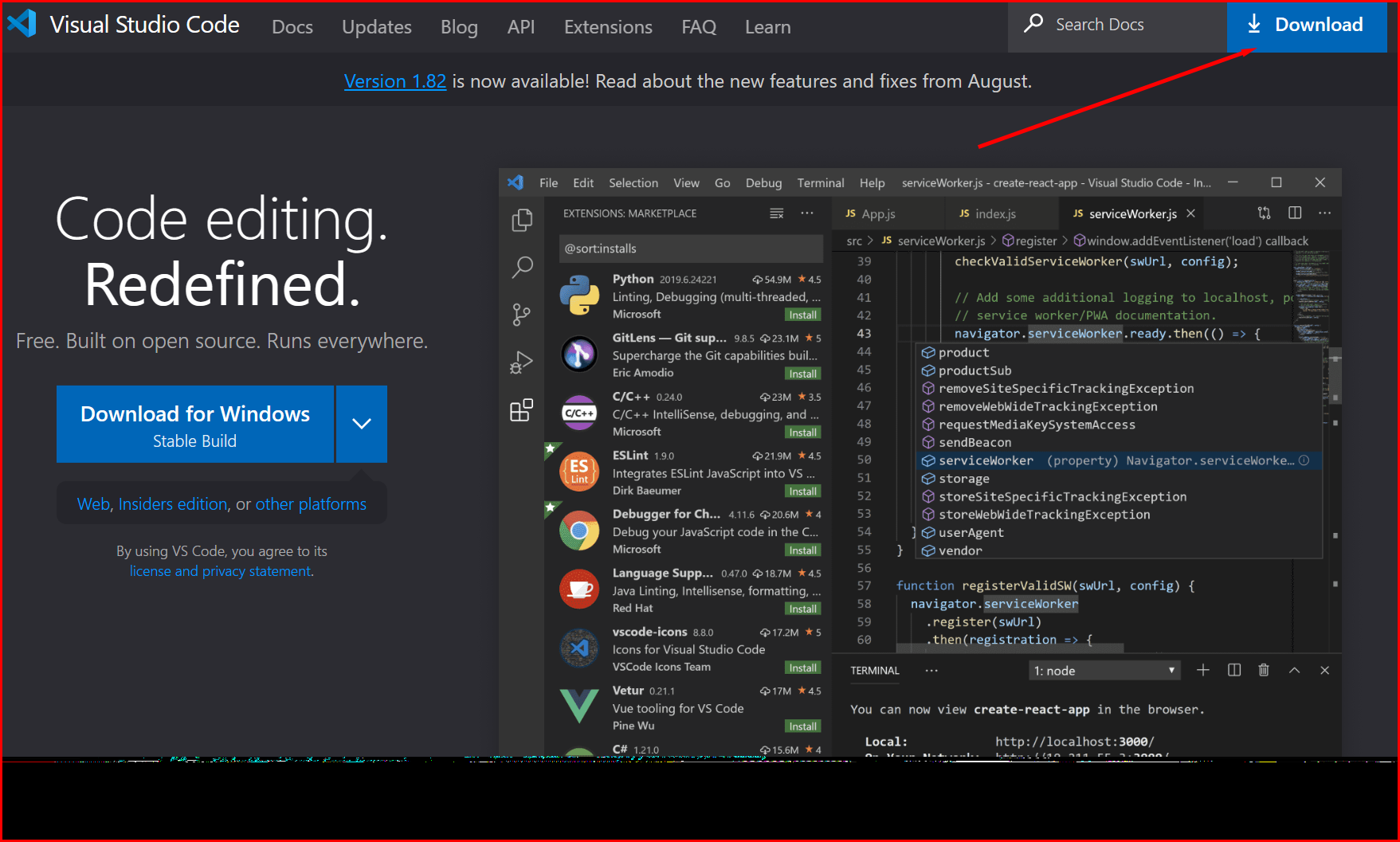Open the Web edition link
This screenshot has width=1400, height=842.
(93, 504)
